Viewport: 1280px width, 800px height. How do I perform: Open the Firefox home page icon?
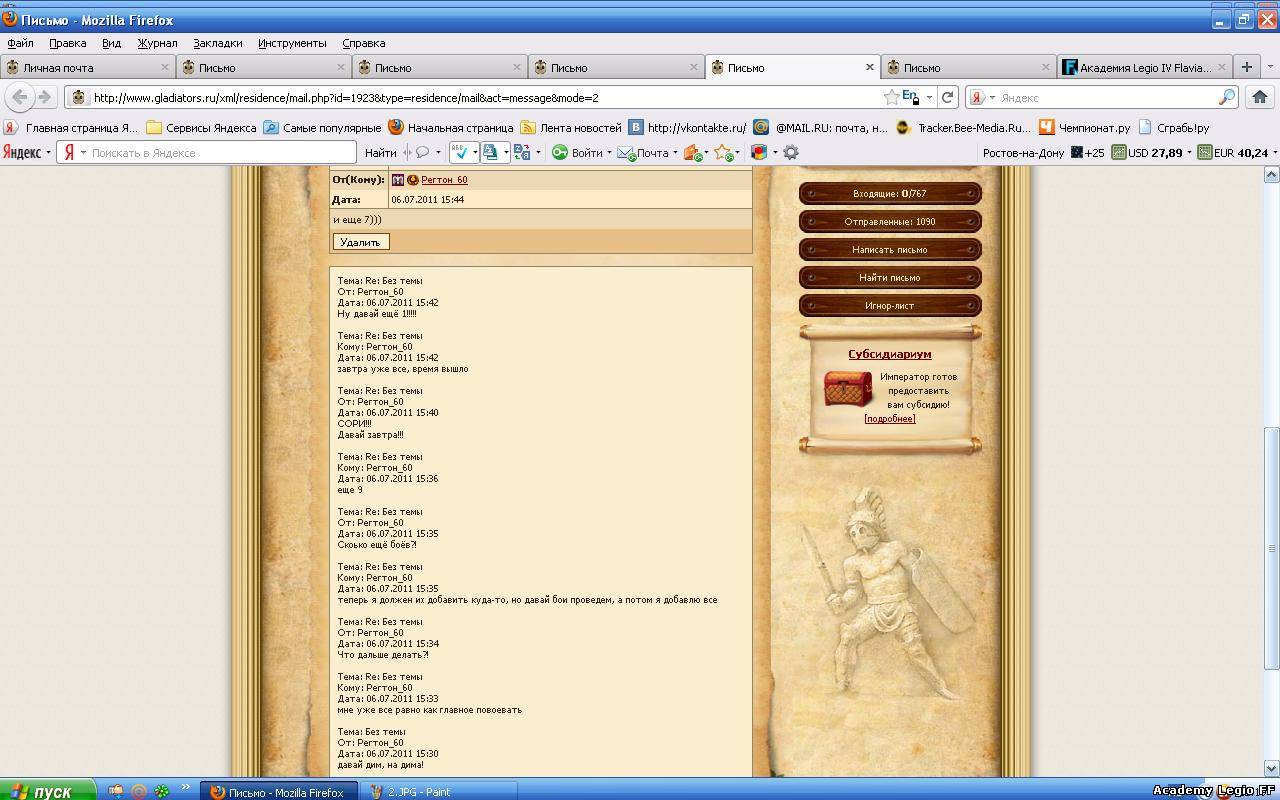click(x=1260, y=97)
